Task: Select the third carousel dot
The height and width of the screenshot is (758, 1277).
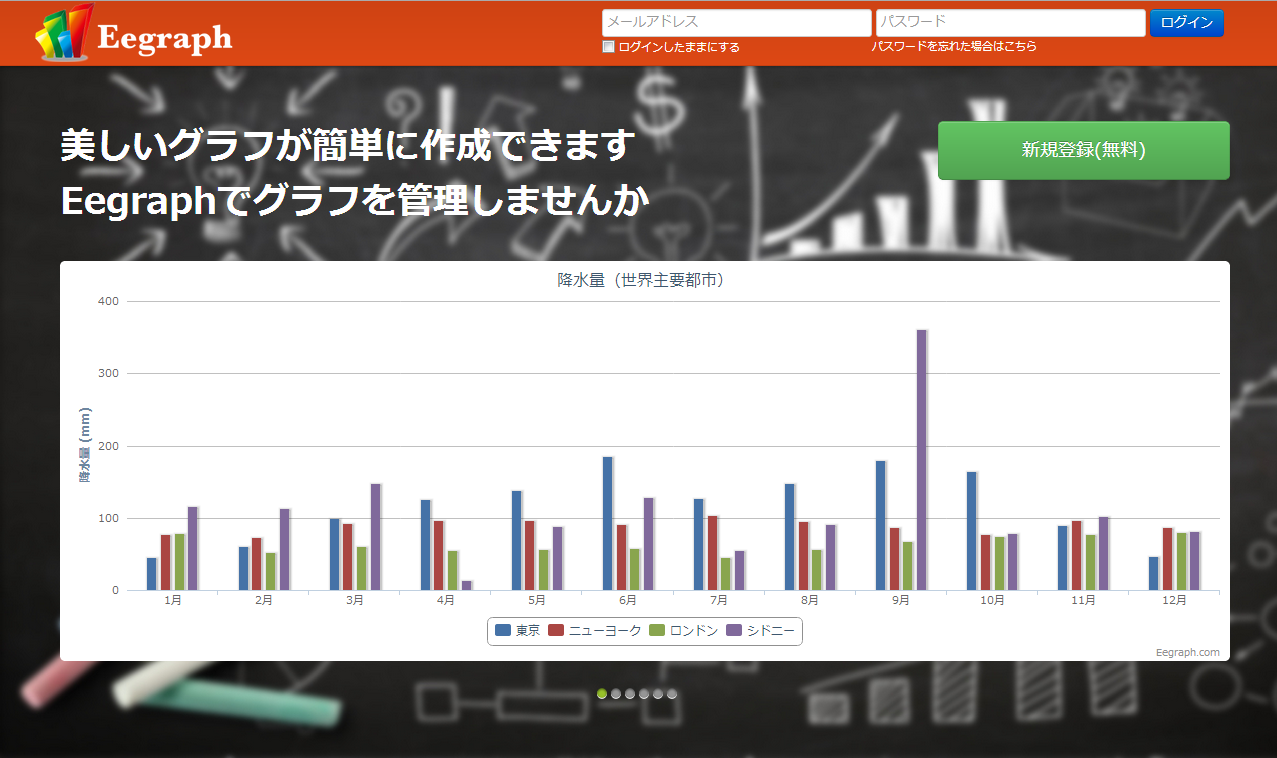Action: point(629,693)
